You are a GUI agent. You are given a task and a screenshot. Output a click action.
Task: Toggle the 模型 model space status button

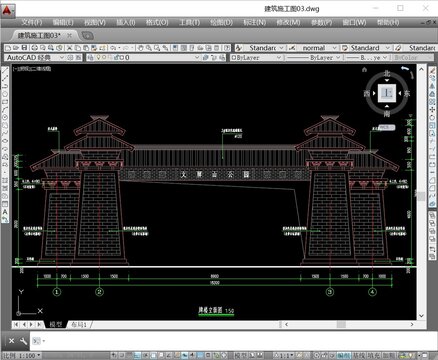[240, 356]
